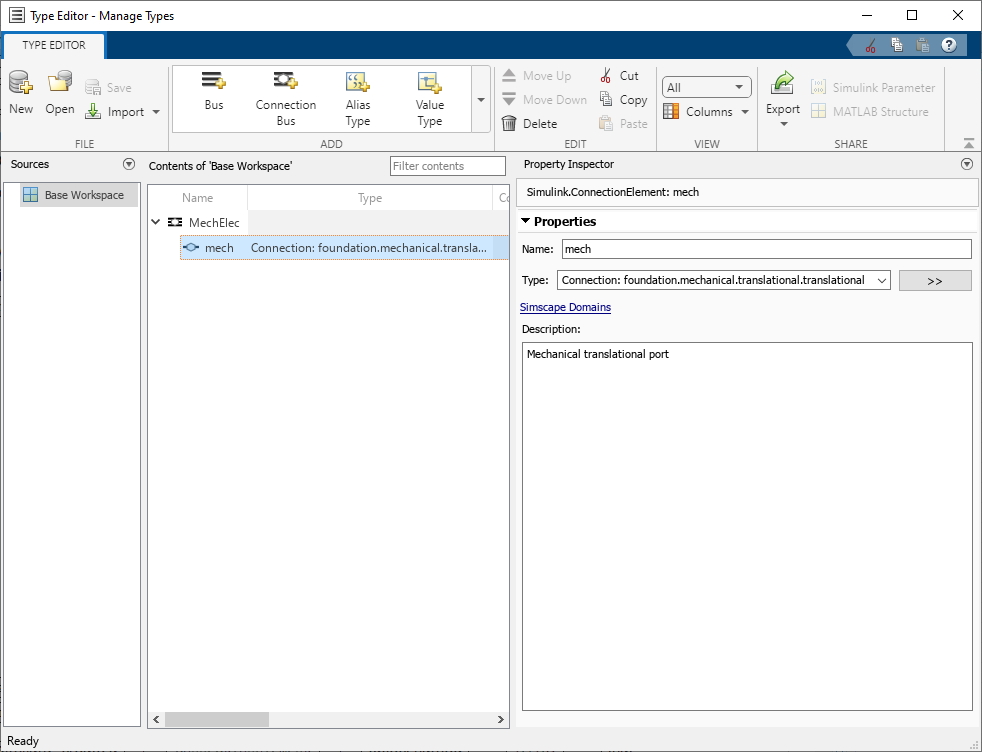Click the New file icon
Image resolution: width=982 pixels, height=752 pixels.
[x=20, y=82]
